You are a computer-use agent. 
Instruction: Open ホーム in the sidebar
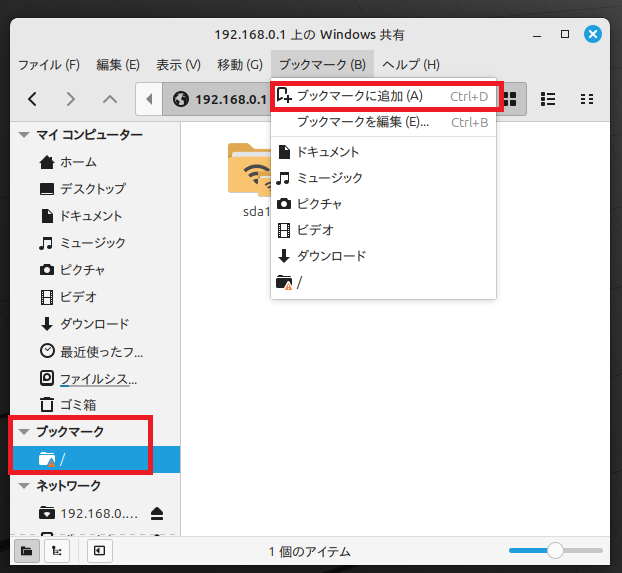click(x=77, y=162)
